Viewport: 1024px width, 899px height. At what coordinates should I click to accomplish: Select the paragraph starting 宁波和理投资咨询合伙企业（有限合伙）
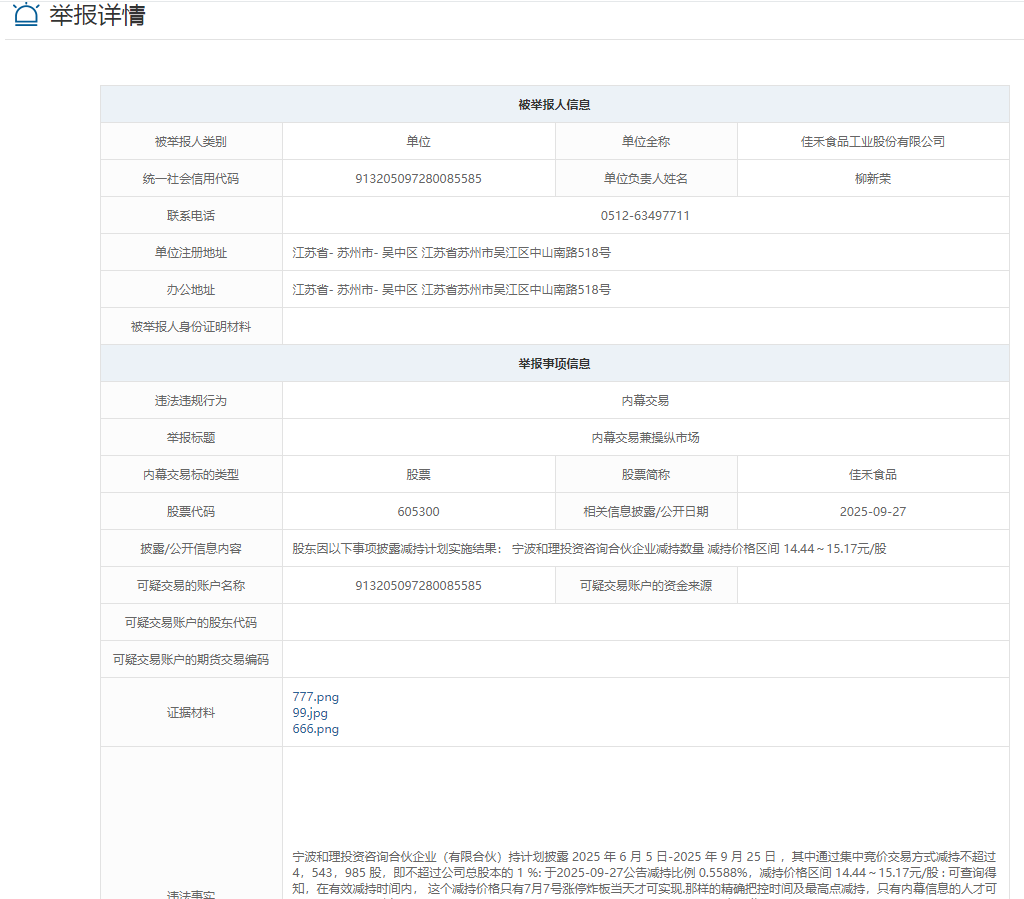645,874
